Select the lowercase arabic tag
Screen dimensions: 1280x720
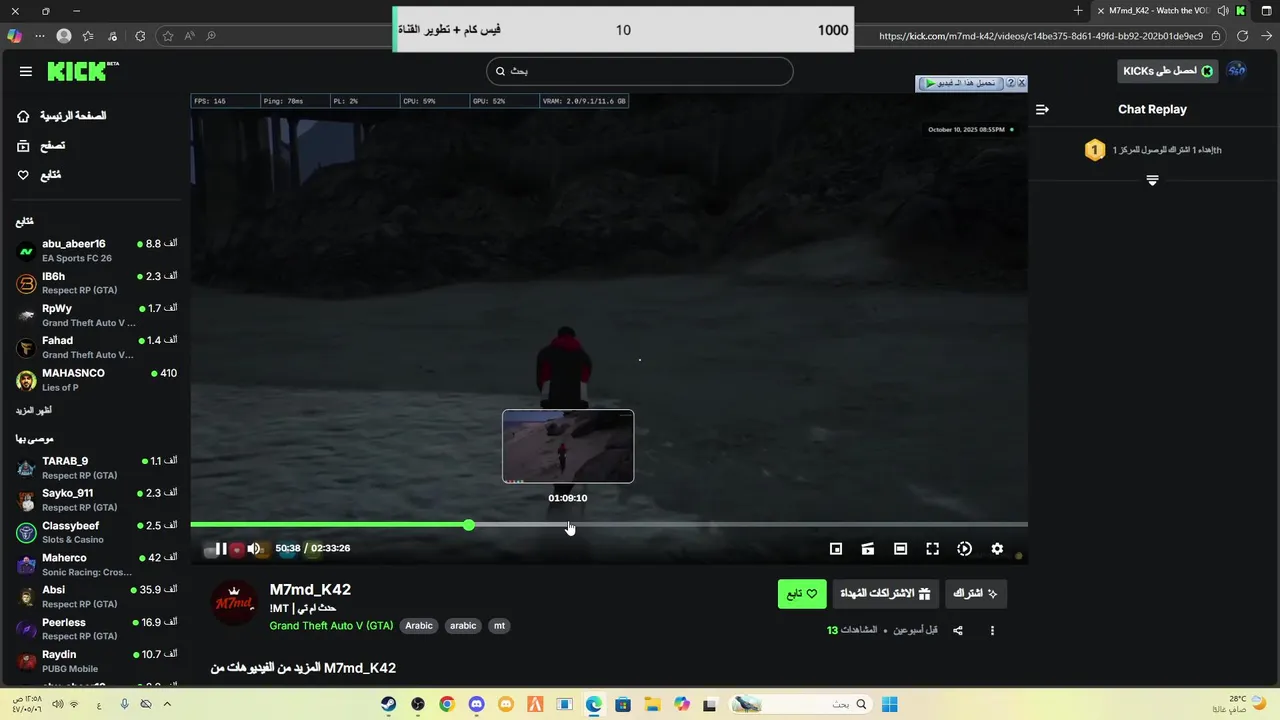(x=463, y=626)
